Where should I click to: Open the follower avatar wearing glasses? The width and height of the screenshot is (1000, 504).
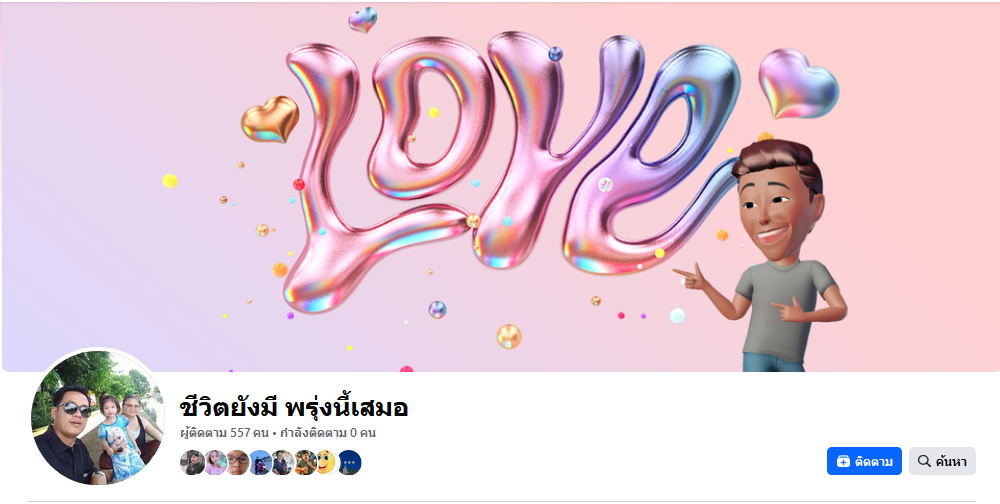tap(237, 463)
